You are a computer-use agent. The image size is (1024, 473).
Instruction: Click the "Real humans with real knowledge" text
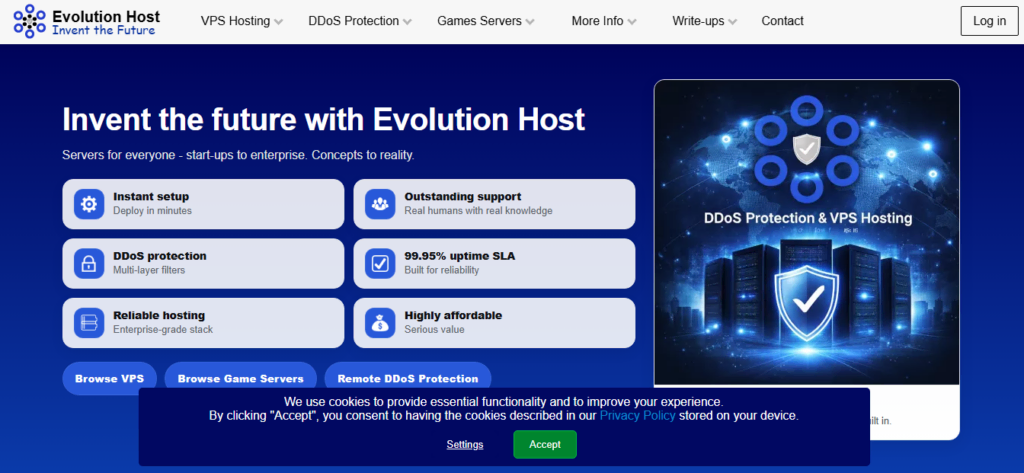tap(478, 211)
